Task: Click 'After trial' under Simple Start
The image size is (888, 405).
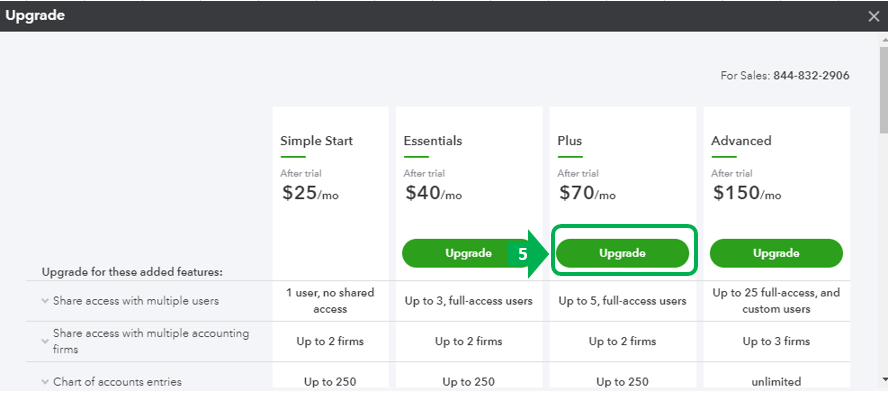Action: (x=301, y=173)
